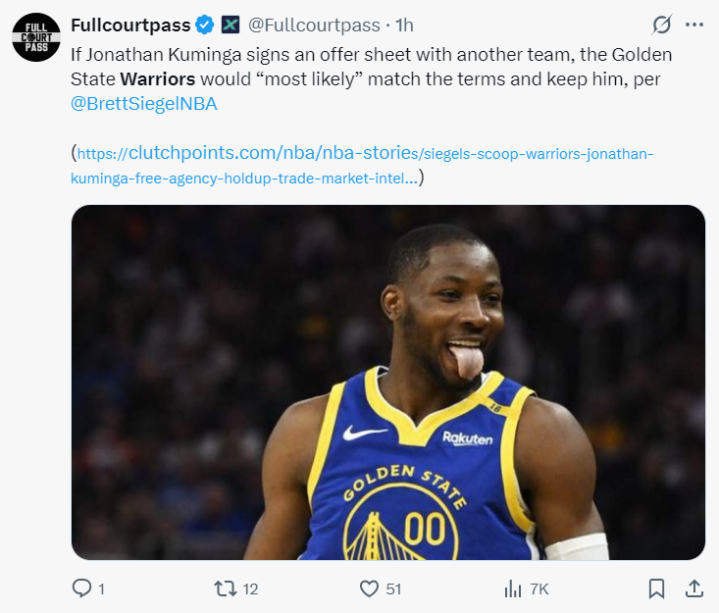Open the Fullcourtpass display name
Image resolution: width=719 pixels, height=613 pixels.
click(131, 25)
